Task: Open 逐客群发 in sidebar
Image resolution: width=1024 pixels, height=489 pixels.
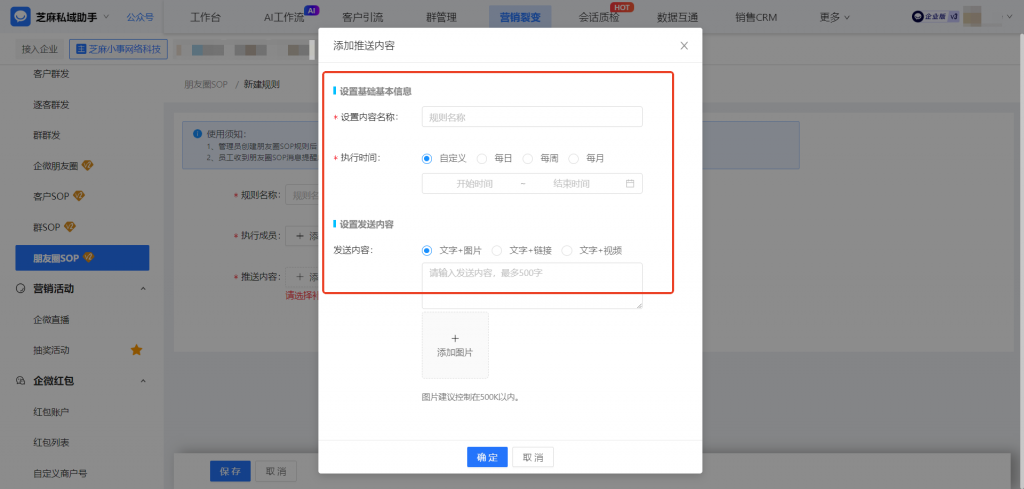Action: click(x=51, y=104)
